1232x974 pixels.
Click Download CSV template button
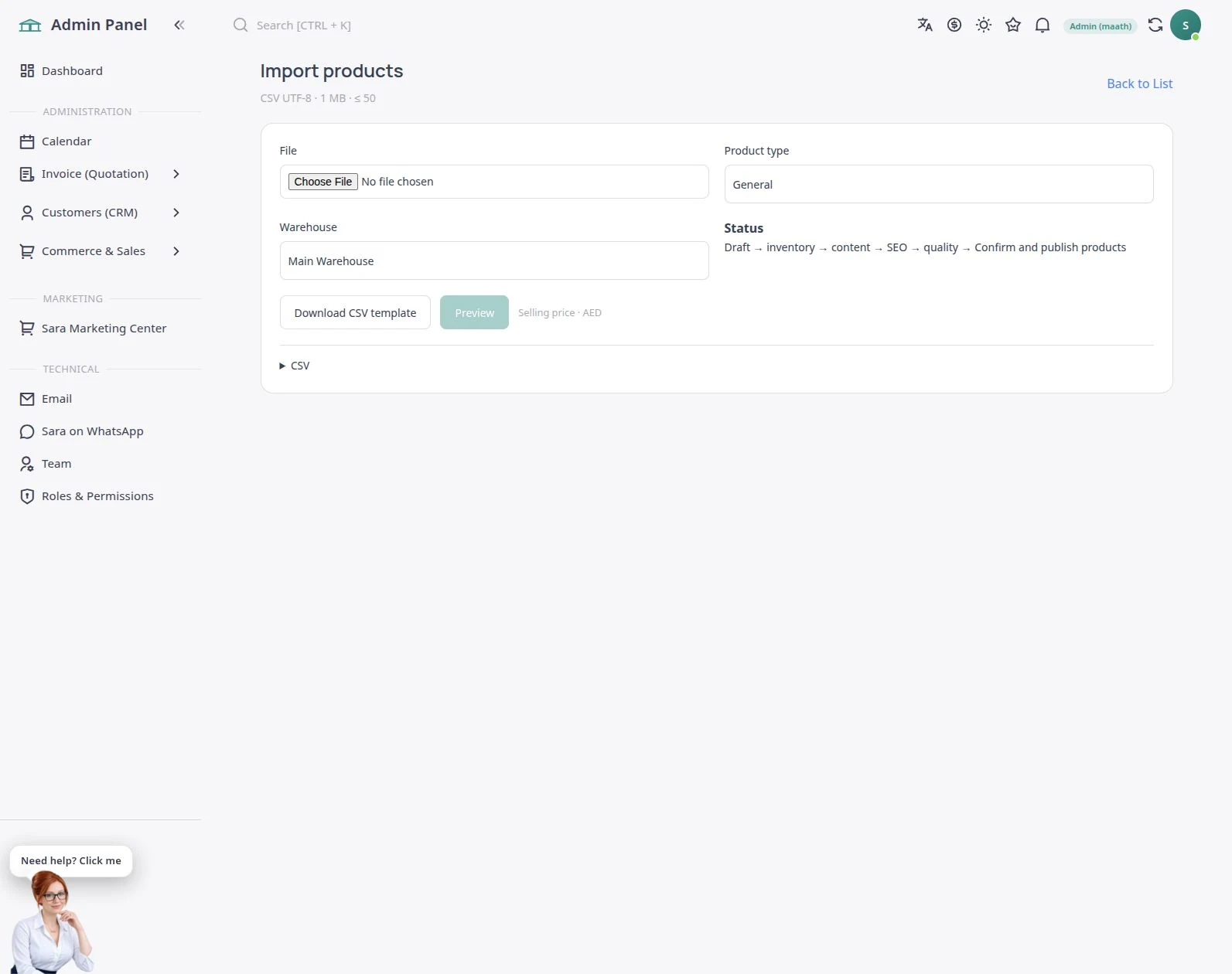[x=355, y=312]
